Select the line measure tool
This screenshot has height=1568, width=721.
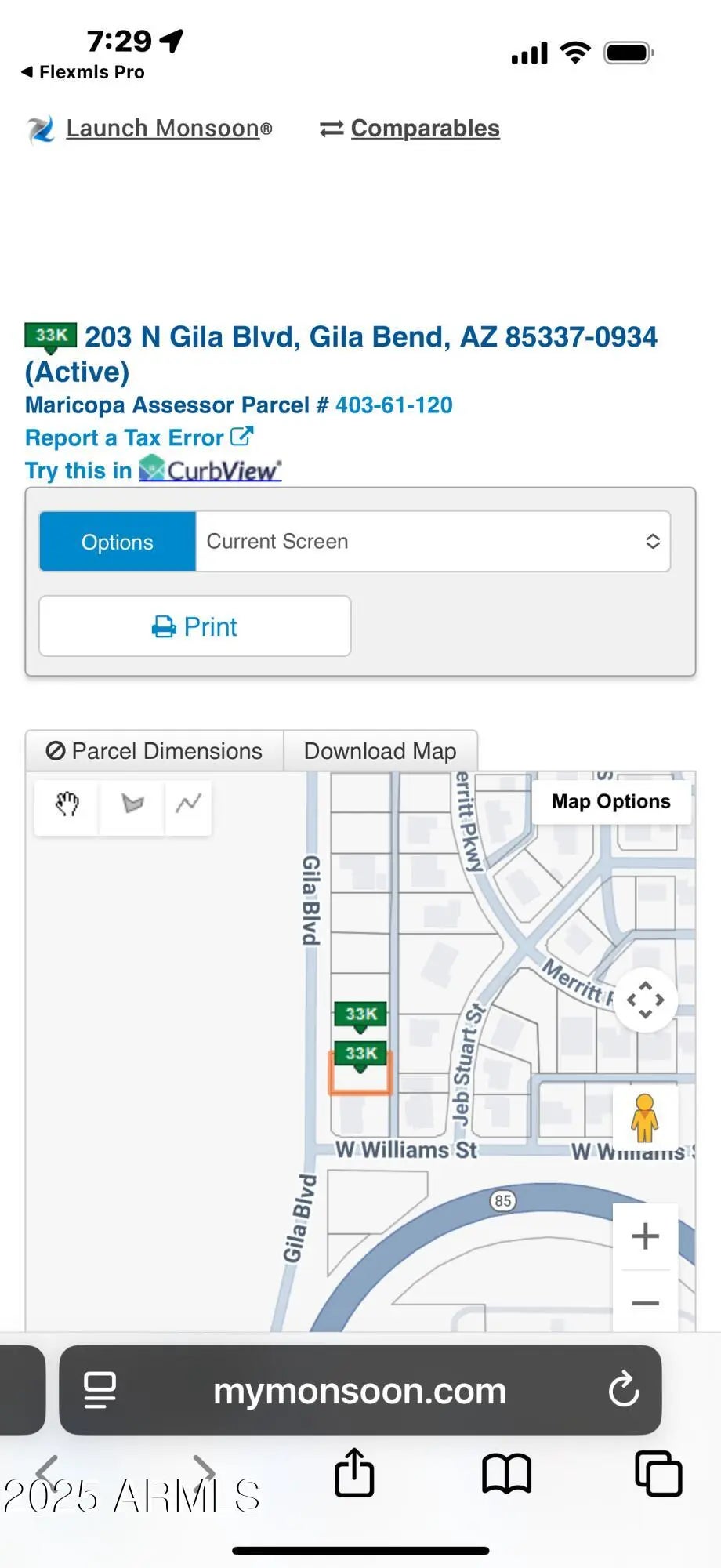[188, 804]
